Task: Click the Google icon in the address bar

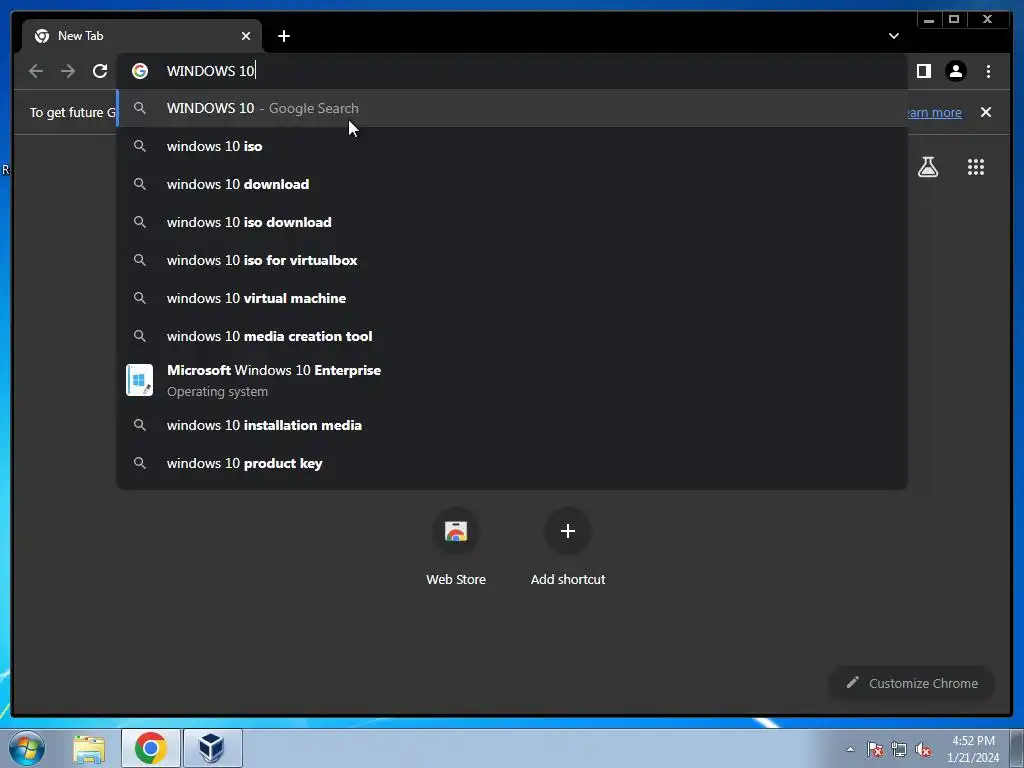Action: pyautogui.click(x=140, y=71)
